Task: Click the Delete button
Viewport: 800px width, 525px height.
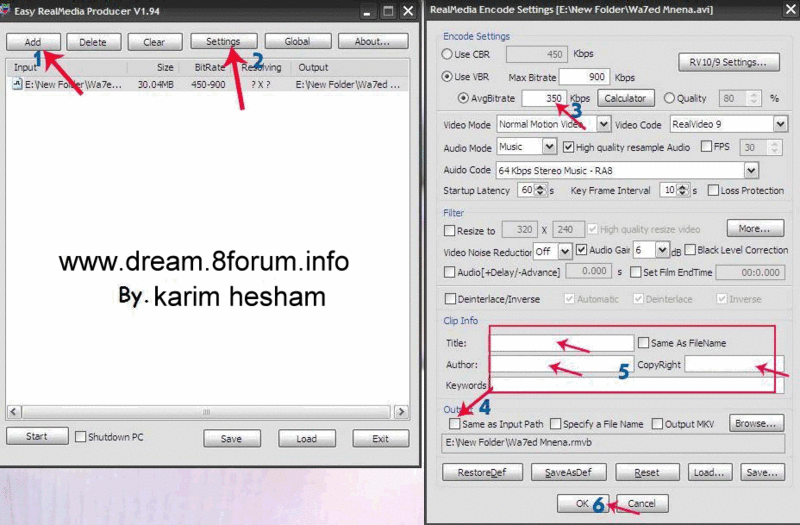Action: click(93, 42)
